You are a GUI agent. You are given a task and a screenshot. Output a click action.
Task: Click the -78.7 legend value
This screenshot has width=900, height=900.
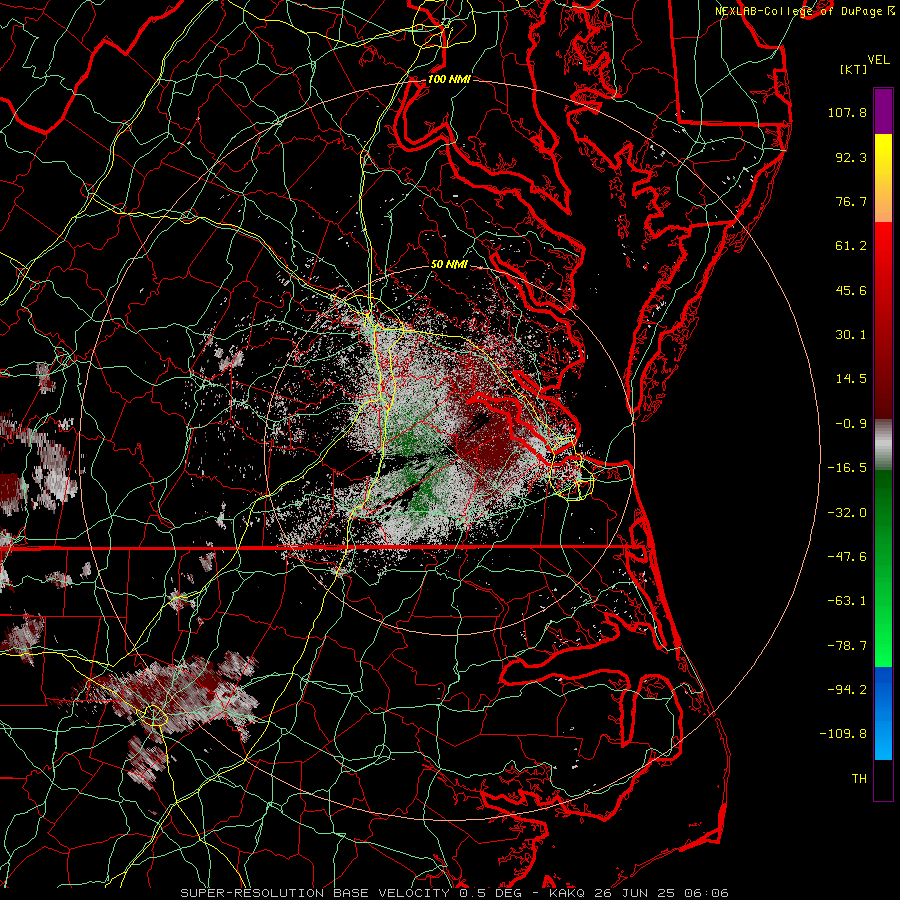pos(847,646)
